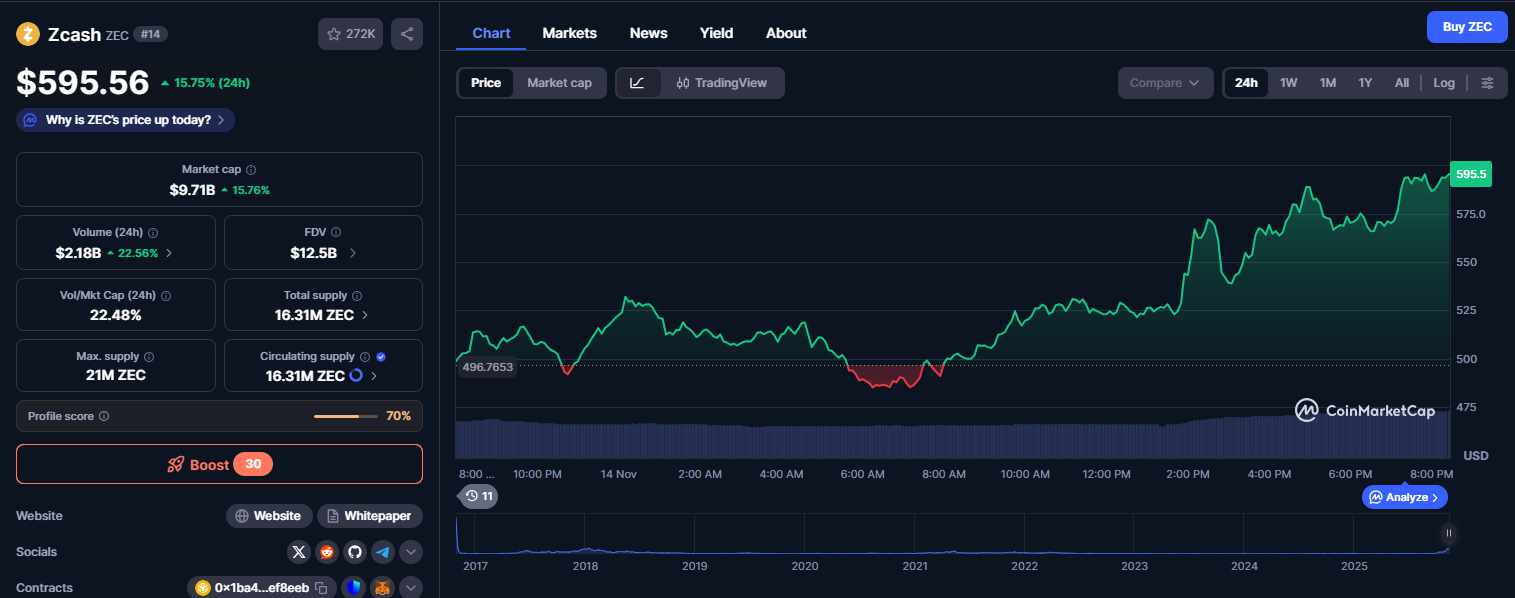The image size is (1515, 598).
Task: Select the 1M time range
Action: [1328, 83]
